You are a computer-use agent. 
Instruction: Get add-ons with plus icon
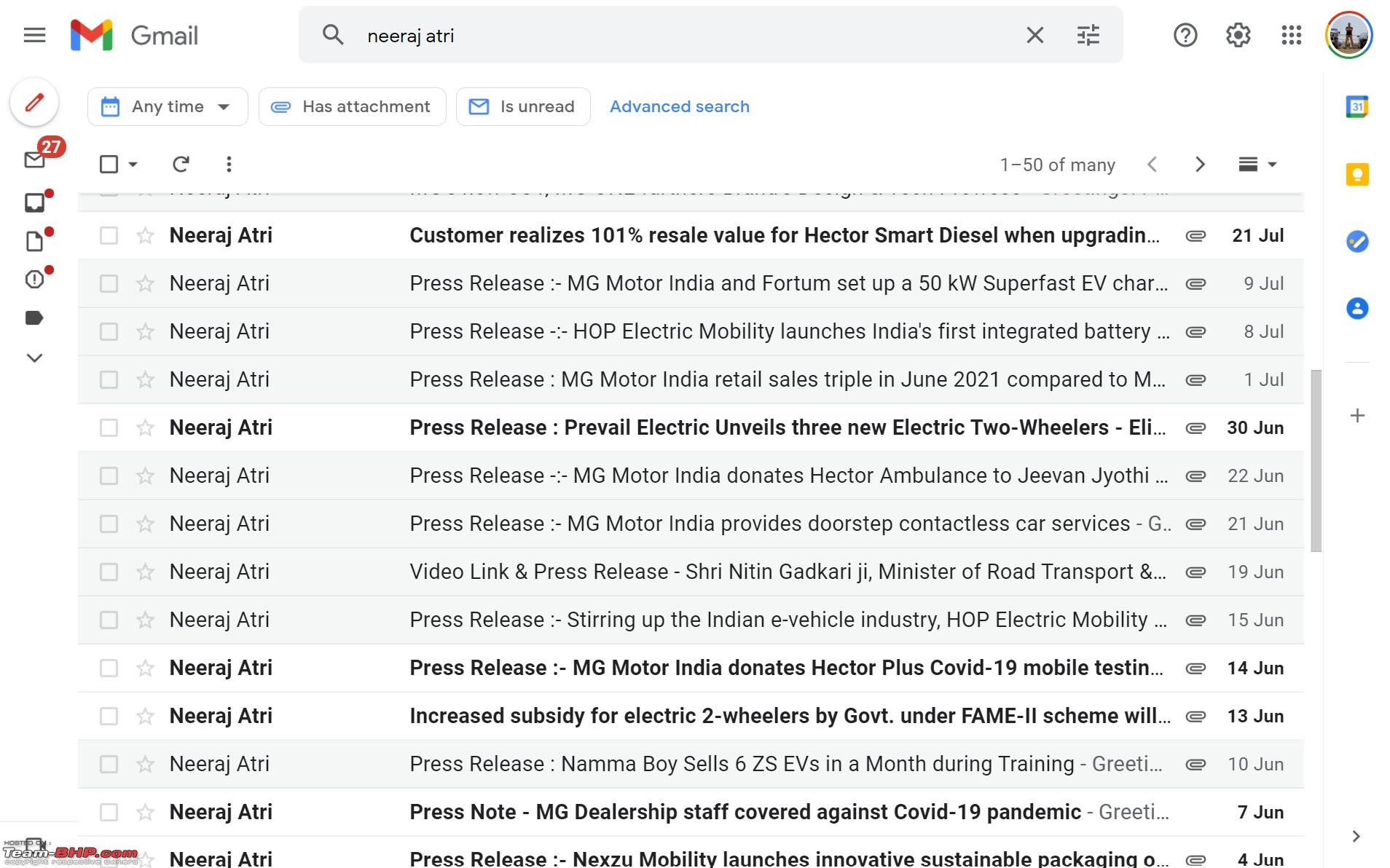pos(1356,416)
